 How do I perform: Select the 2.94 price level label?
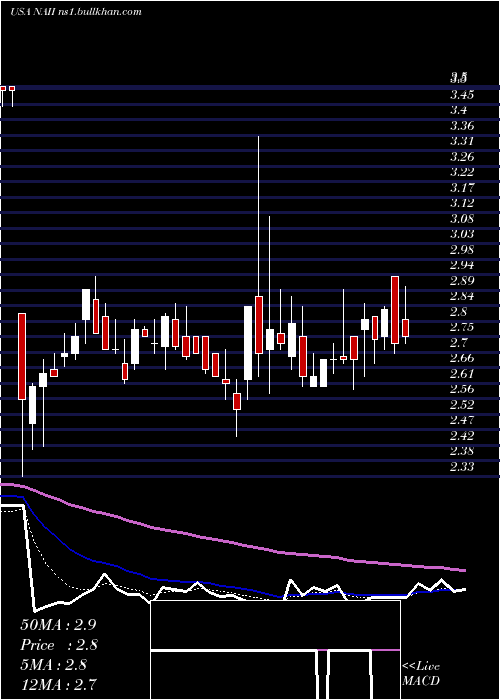click(462, 265)
